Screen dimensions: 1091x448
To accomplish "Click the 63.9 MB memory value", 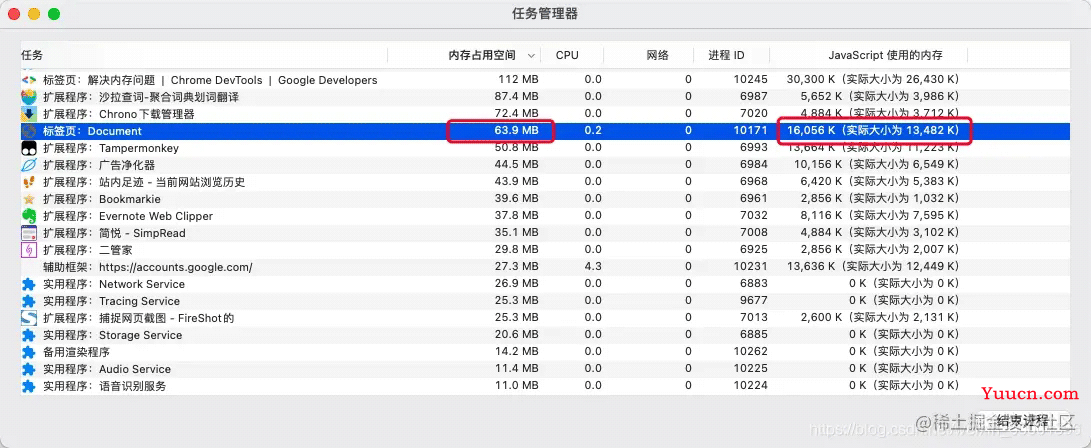I will (x=518, y=131).
